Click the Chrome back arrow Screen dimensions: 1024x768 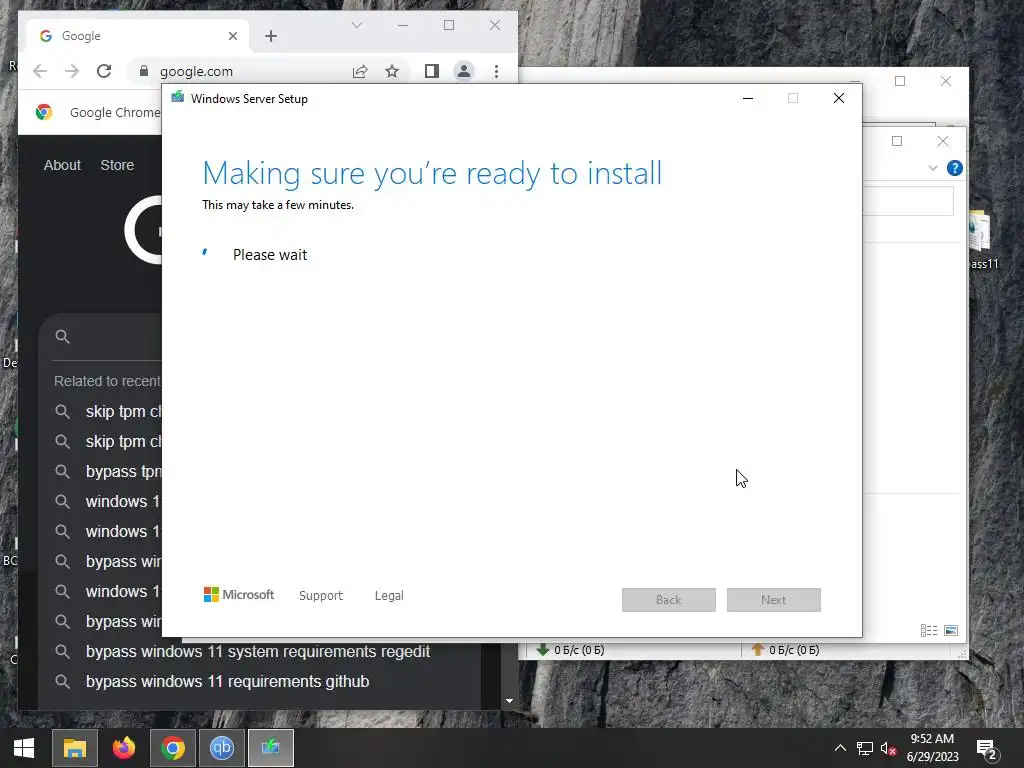40,71
